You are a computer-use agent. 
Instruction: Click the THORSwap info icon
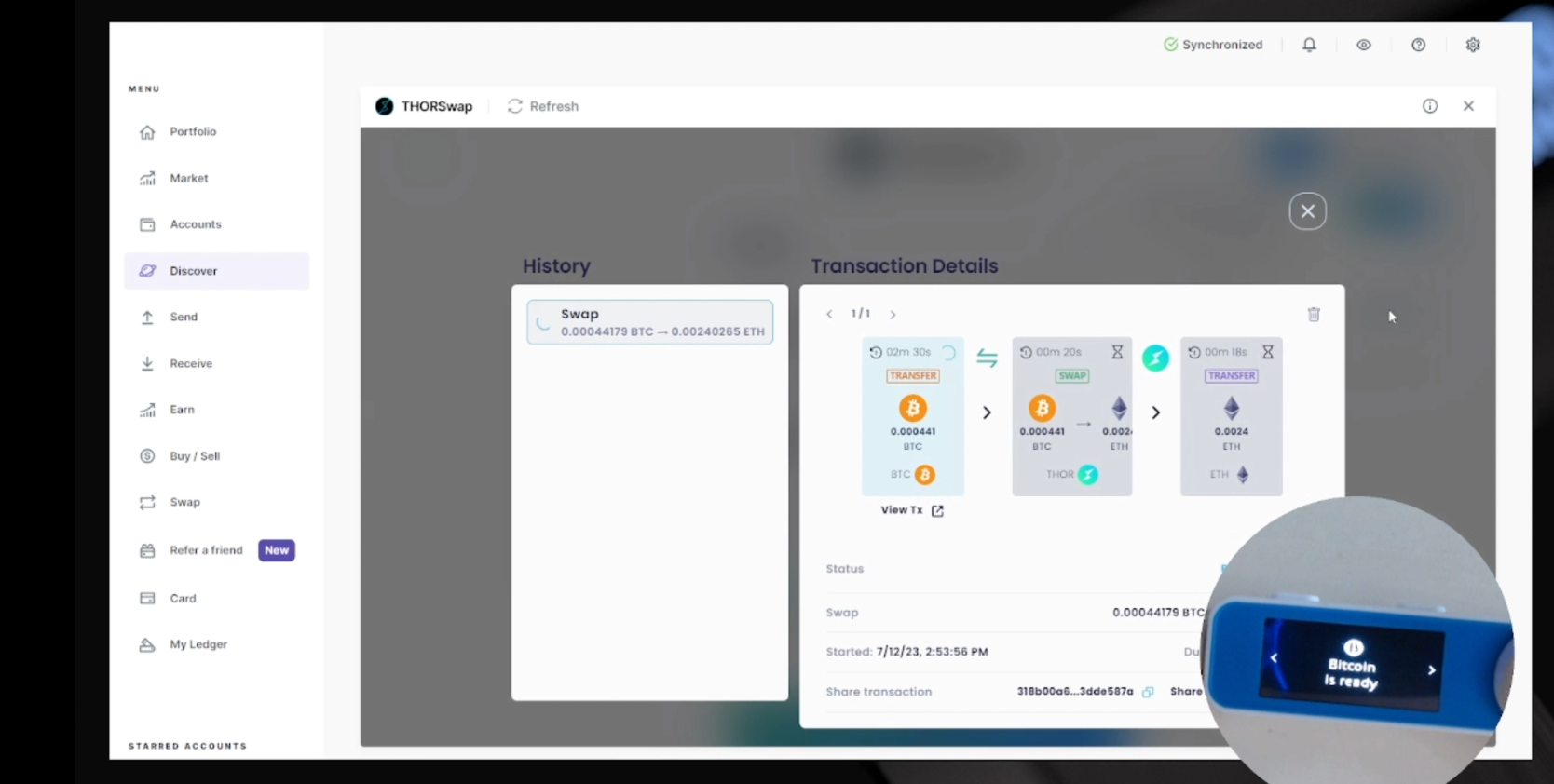1429,106
